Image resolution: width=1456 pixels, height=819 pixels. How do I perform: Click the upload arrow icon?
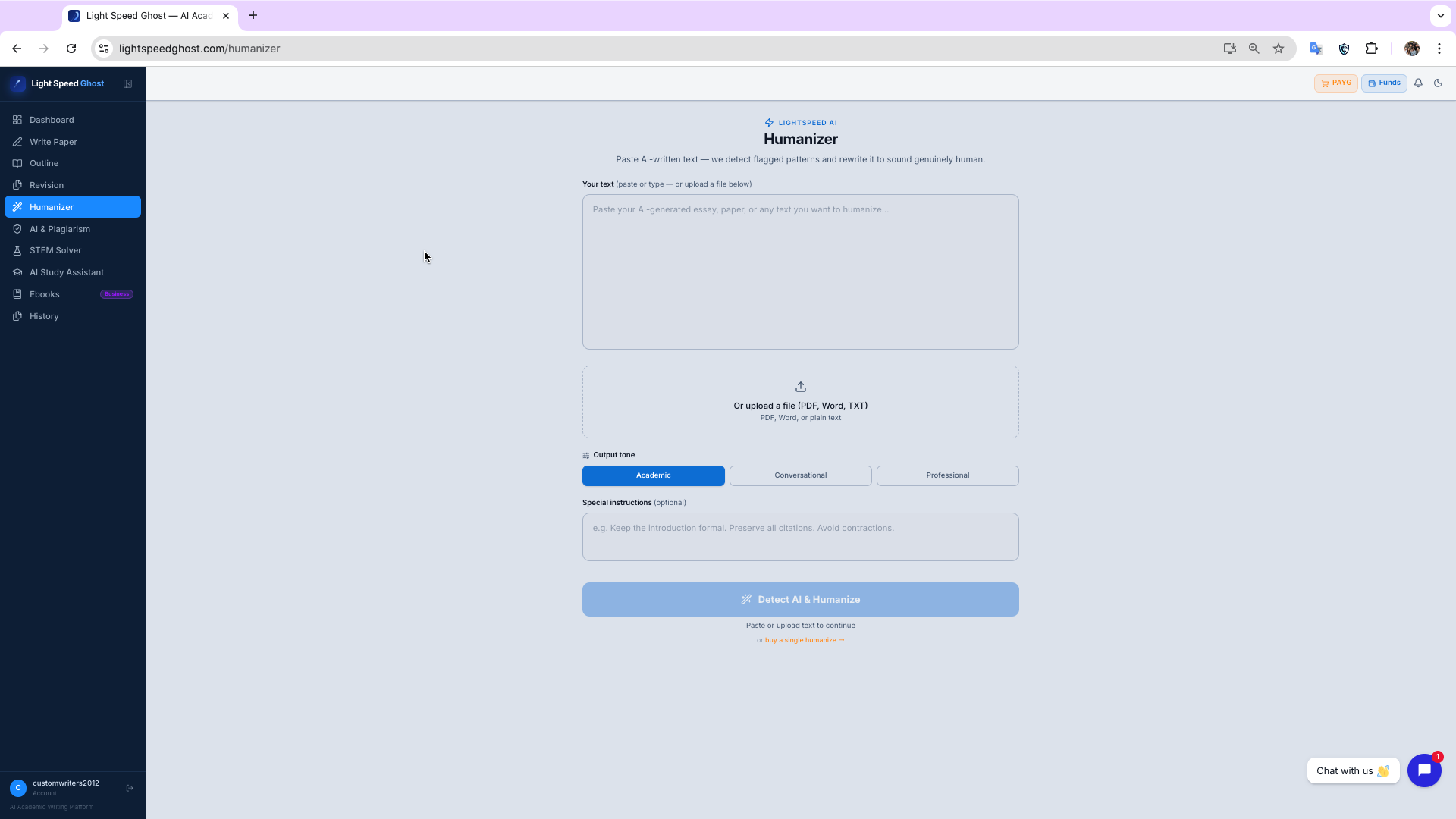pos(800,387)
